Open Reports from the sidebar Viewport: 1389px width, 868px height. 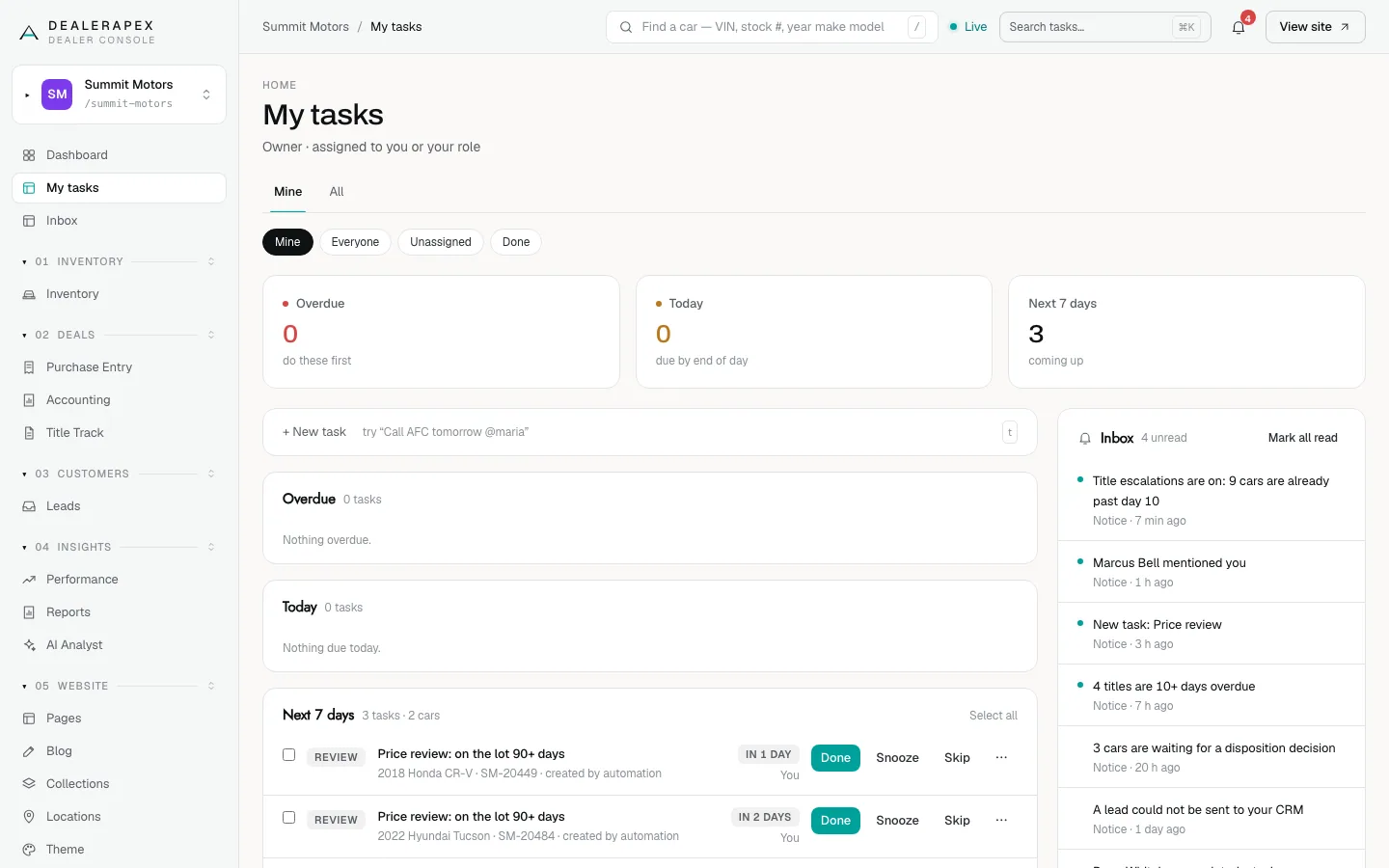pos(119,612)
